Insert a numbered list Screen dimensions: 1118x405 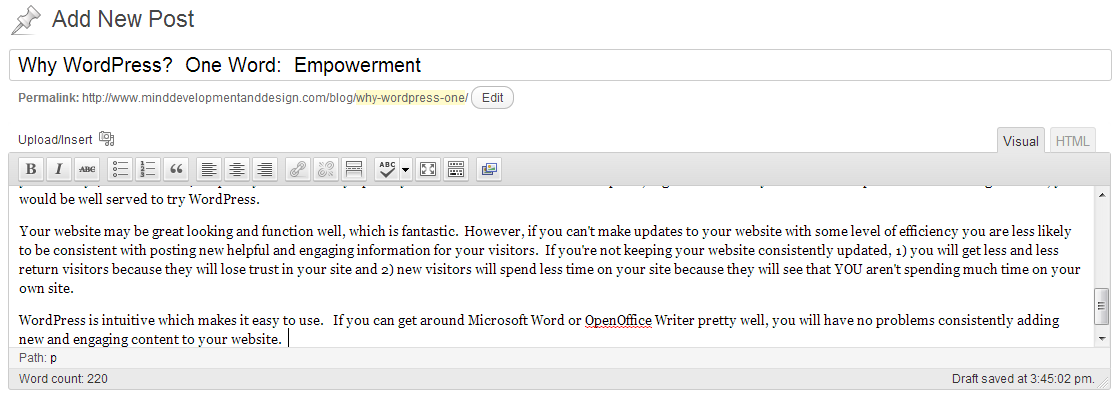[x=148, y=169]
